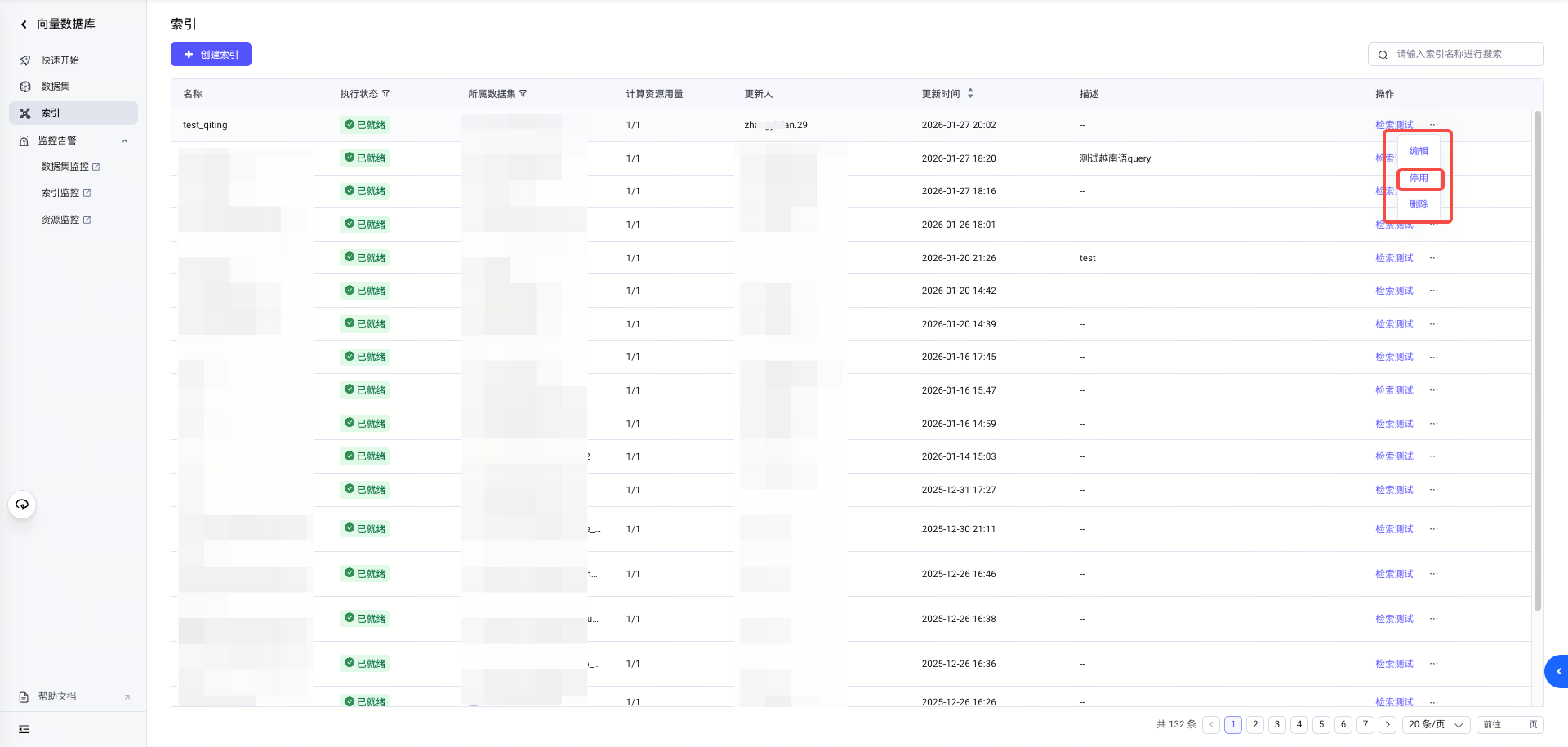
Task: Click the 共 132 条 total count
Action: (1176, 724)
